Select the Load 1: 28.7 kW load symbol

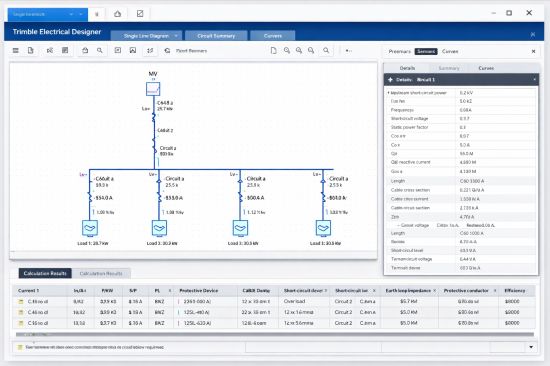pos(90,228)
